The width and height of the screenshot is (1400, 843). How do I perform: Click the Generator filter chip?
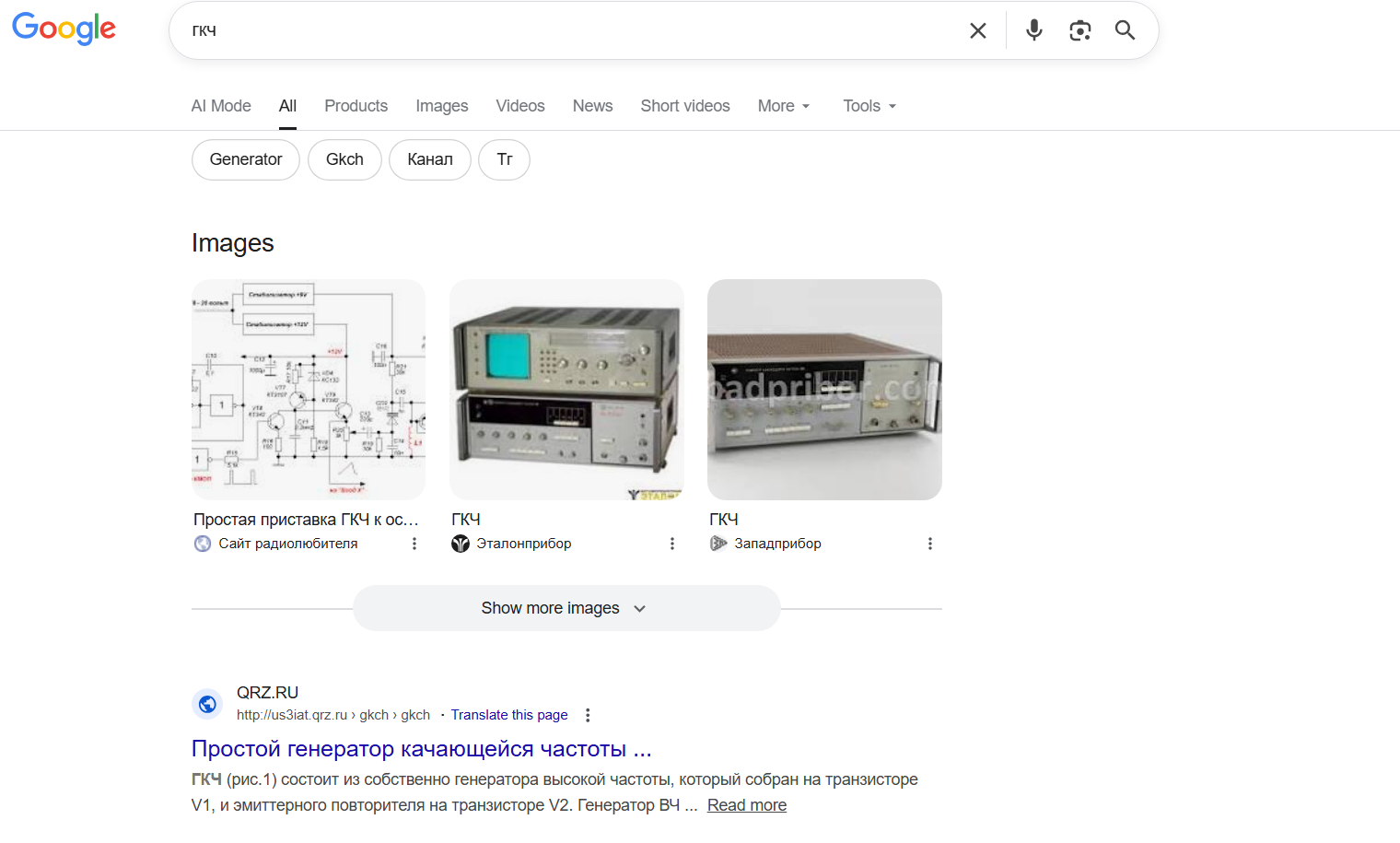pyautogui.click(x=245, y=159)
